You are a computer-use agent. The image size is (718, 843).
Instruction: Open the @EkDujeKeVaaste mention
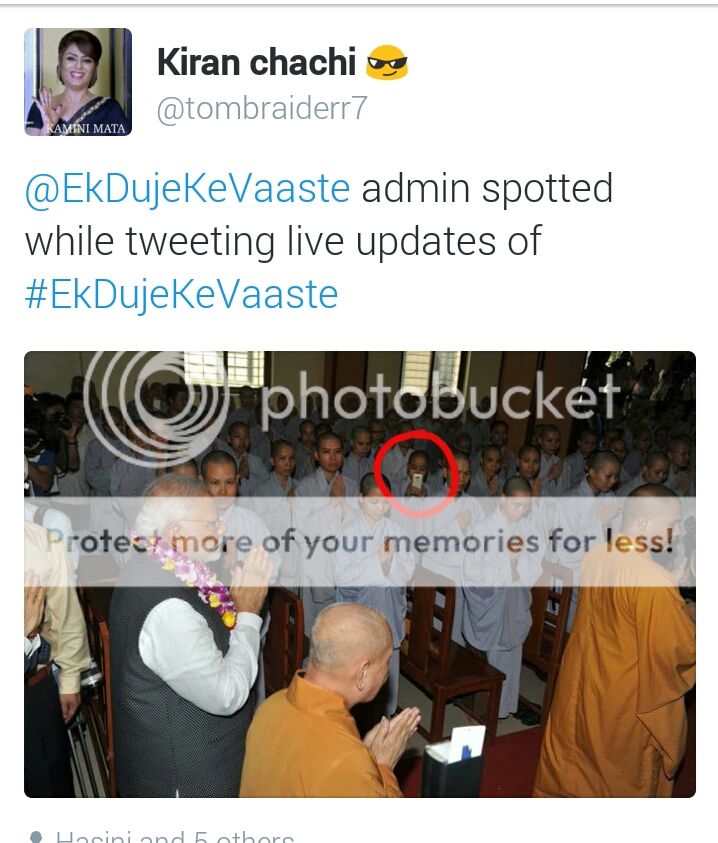[x=188, y=188]
